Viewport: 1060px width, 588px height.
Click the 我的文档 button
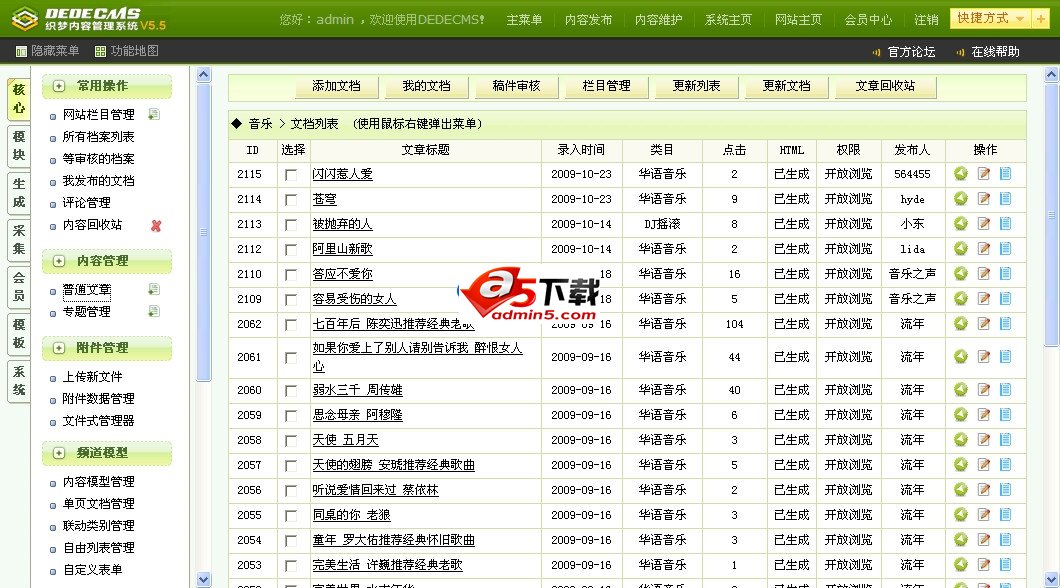pyautogui.click(x=426, y=86)
